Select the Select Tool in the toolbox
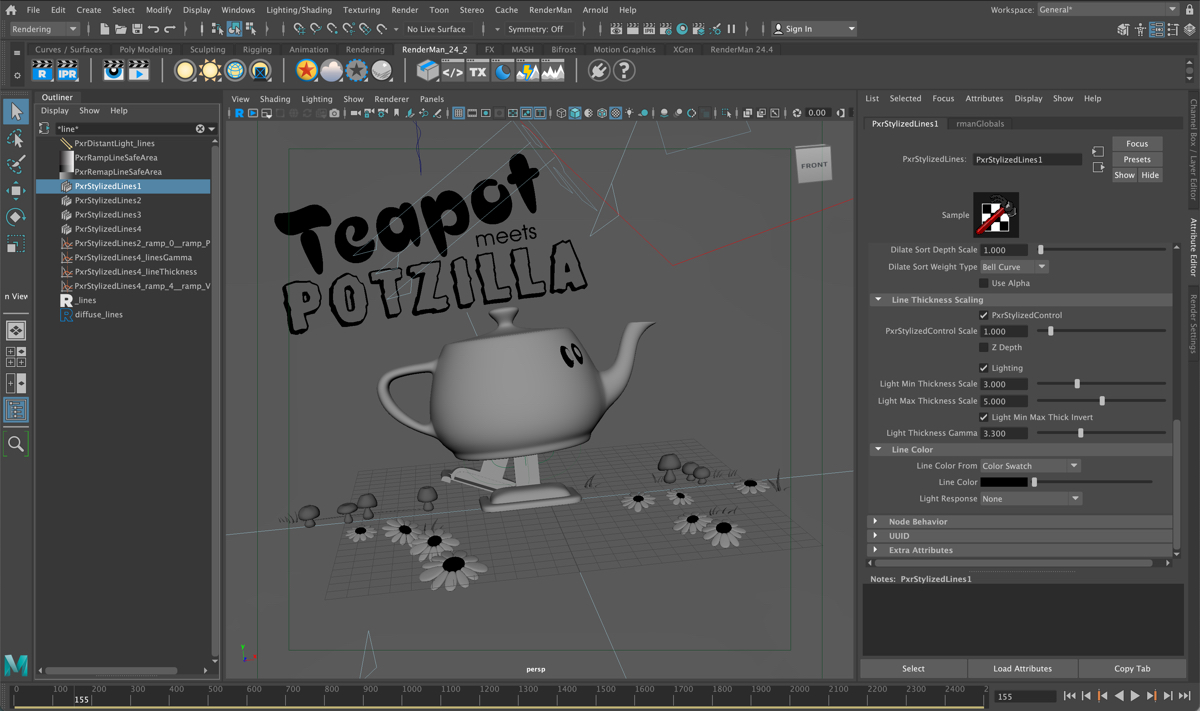 pos(15,111)
